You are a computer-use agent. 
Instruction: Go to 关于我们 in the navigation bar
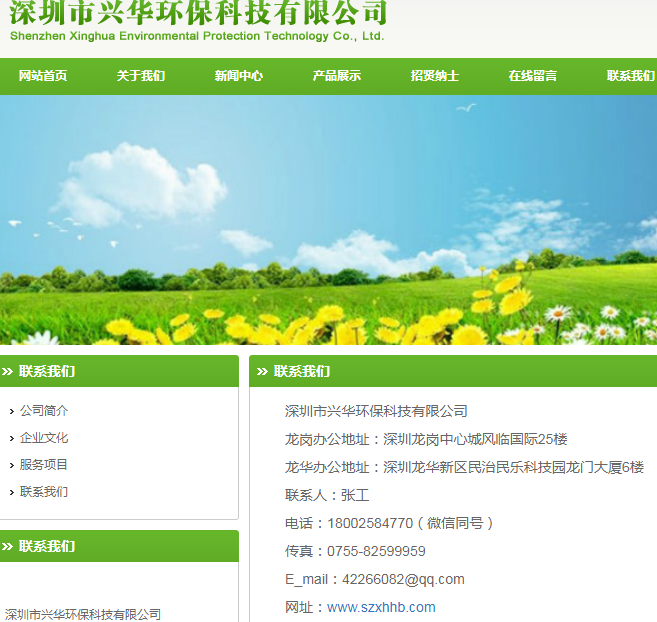point(141,76)
